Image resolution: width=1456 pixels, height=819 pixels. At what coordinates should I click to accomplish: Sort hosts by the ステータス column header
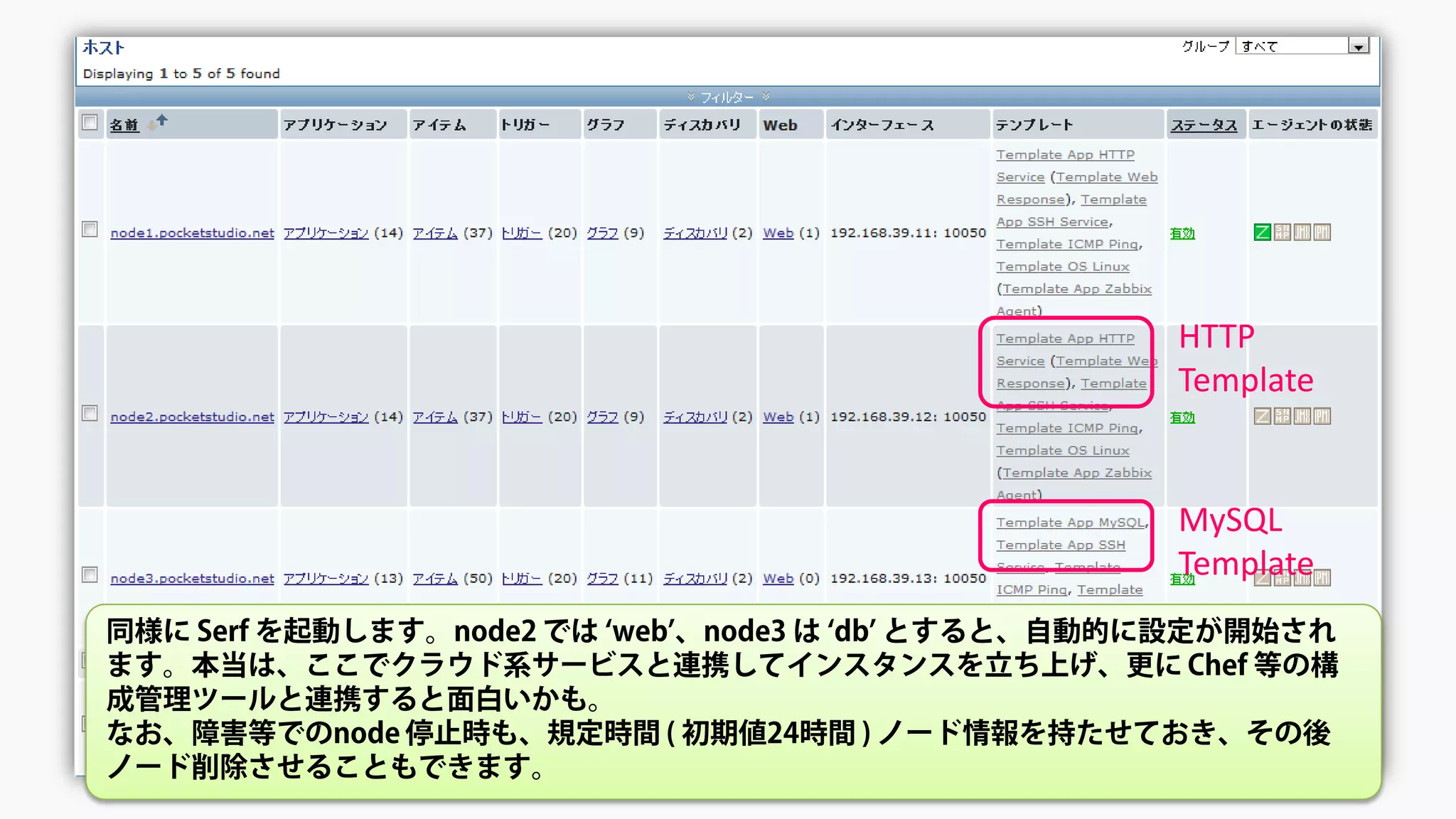point(1204,125)
